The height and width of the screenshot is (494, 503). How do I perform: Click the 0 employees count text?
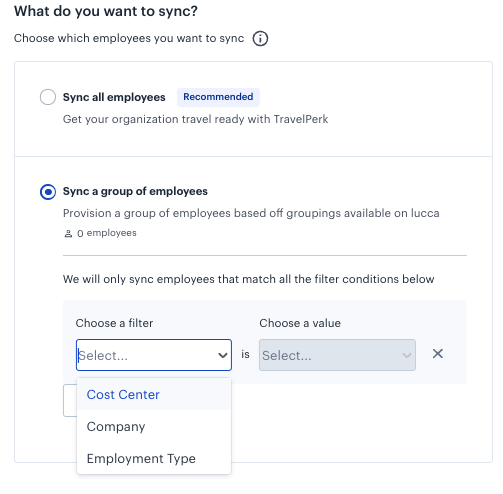tap(107, 233)
